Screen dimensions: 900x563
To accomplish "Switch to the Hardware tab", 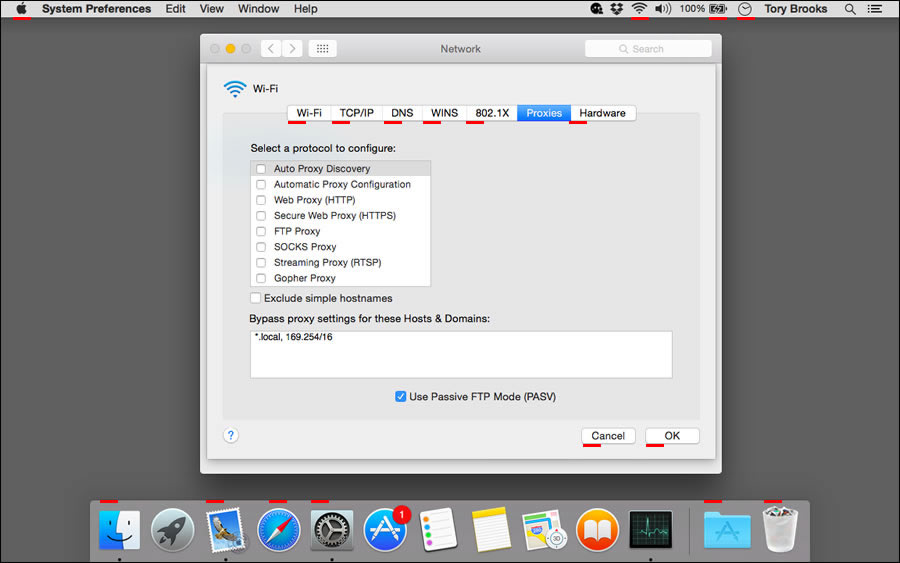I will (x=603, y=113).
